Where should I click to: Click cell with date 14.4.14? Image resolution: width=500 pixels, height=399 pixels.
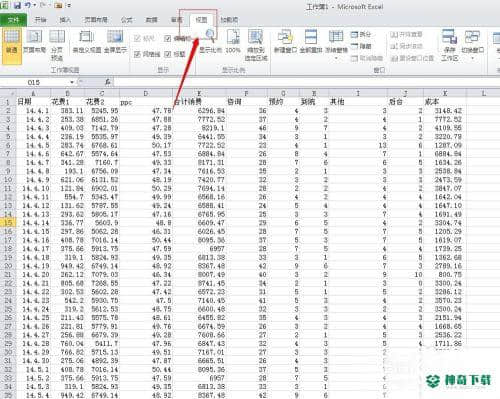pos(33,223)
